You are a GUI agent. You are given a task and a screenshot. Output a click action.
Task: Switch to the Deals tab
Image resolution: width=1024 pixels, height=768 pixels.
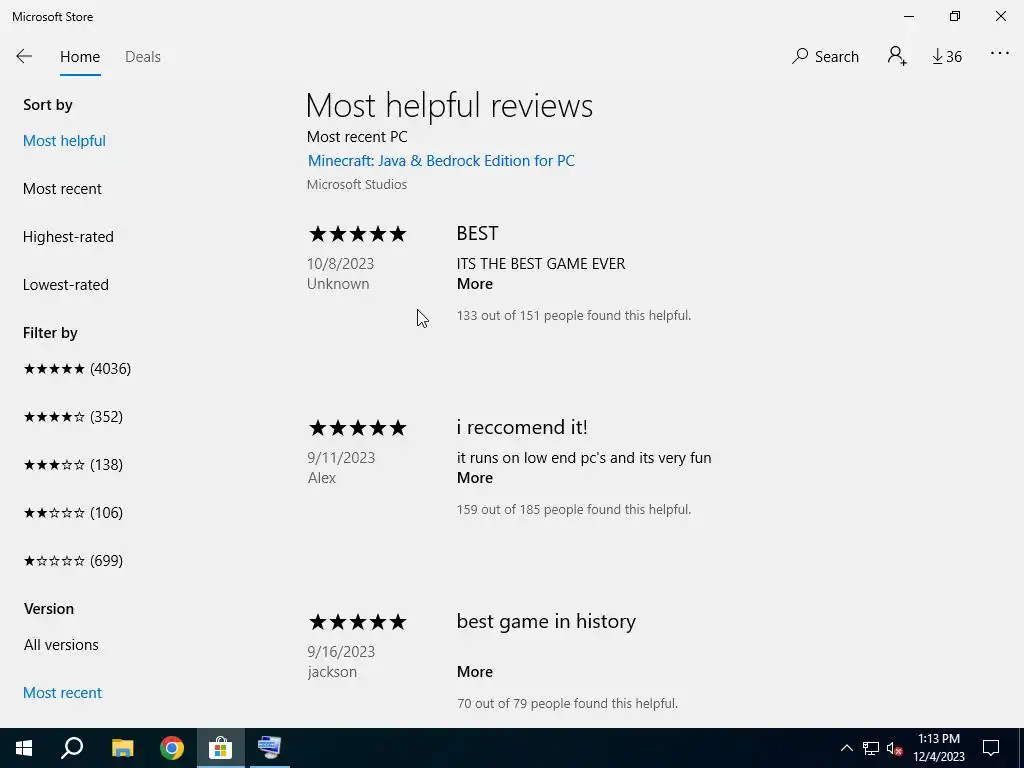coord(142,57)
